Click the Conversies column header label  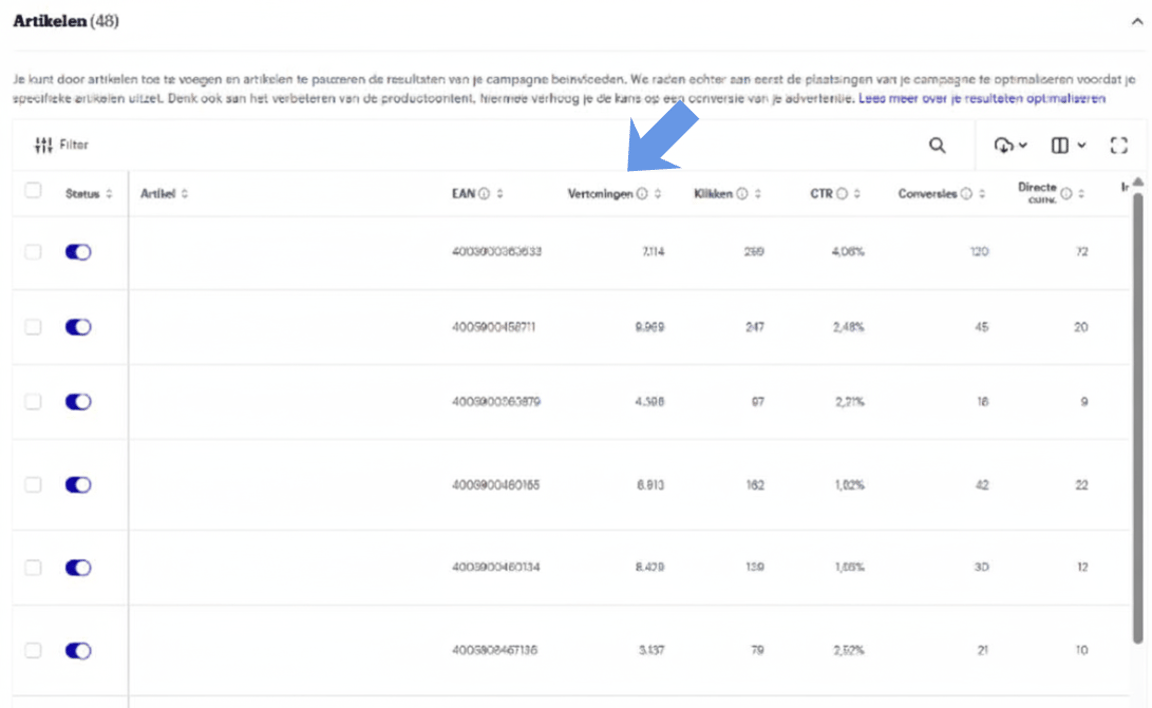tap(927, 194)
